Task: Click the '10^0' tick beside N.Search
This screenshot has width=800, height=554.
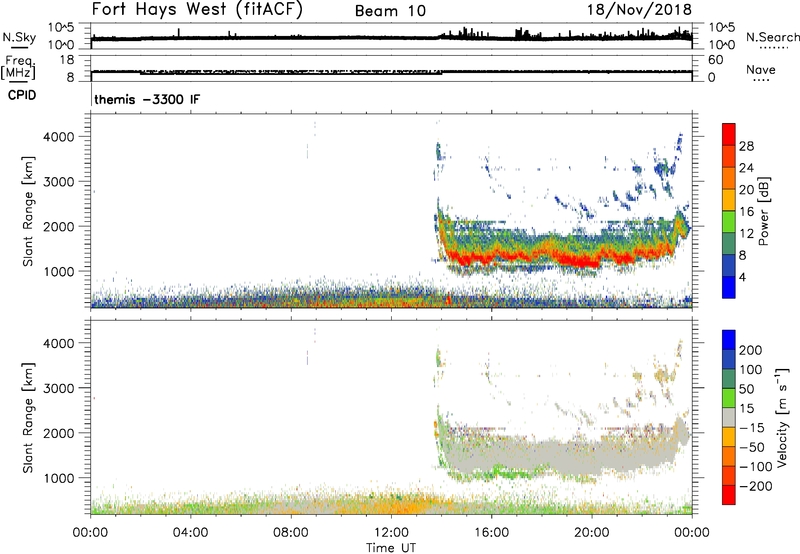Action: click(722, 45)
